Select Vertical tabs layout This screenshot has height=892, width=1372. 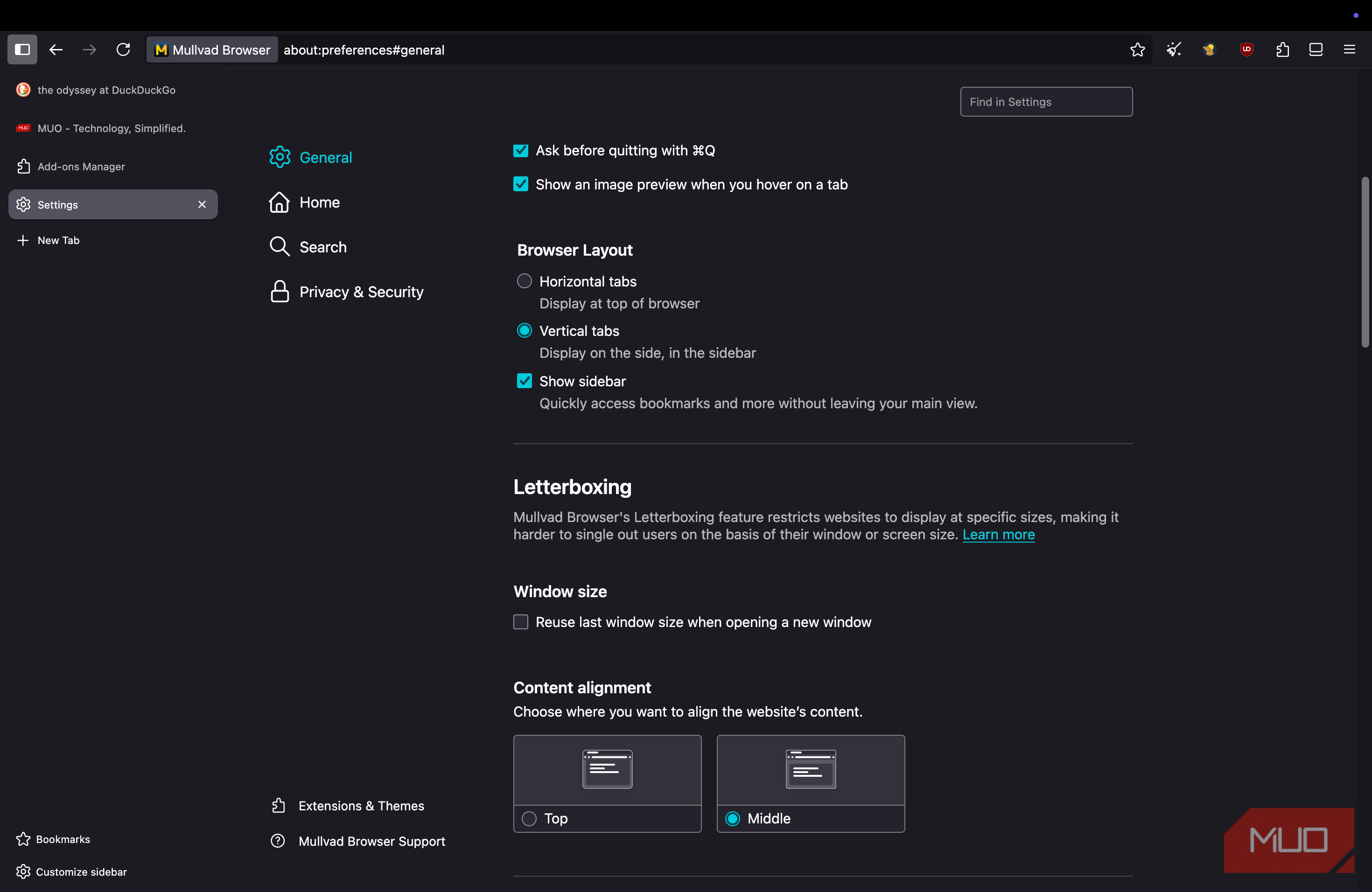click(x=524, y=331)
